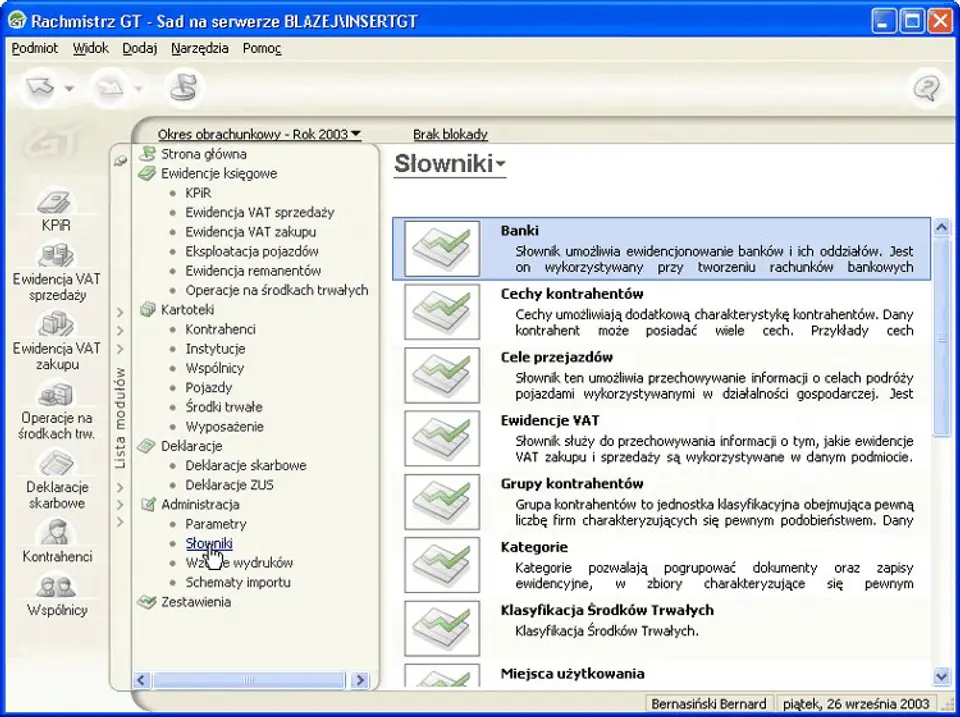Click the module tree horizontal scrollbar thumb
The width and height of the screenshot is (960, 717).
point(249,680)
